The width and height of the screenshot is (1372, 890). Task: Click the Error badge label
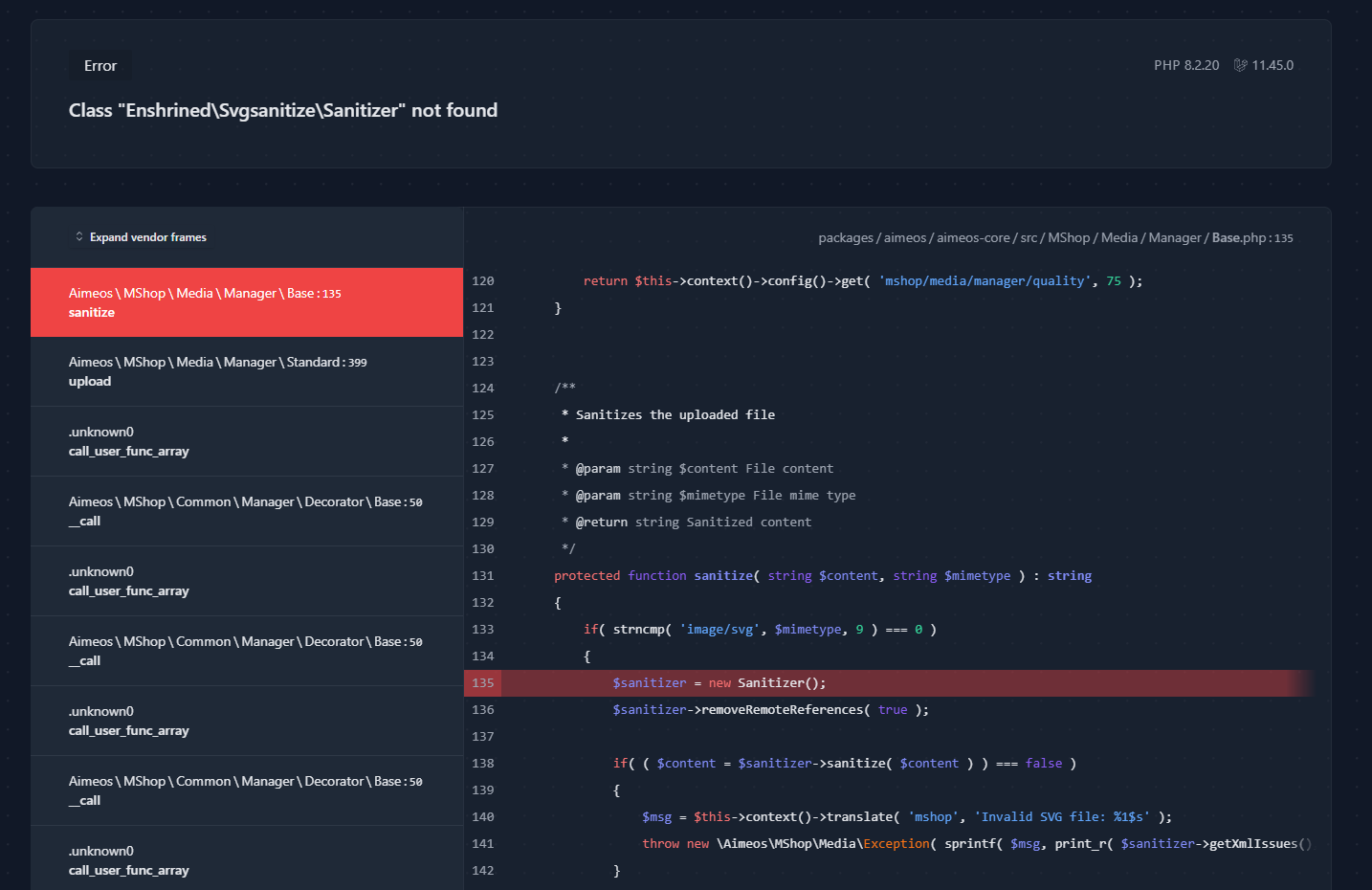pyautogui.click(x=100, y=66)
